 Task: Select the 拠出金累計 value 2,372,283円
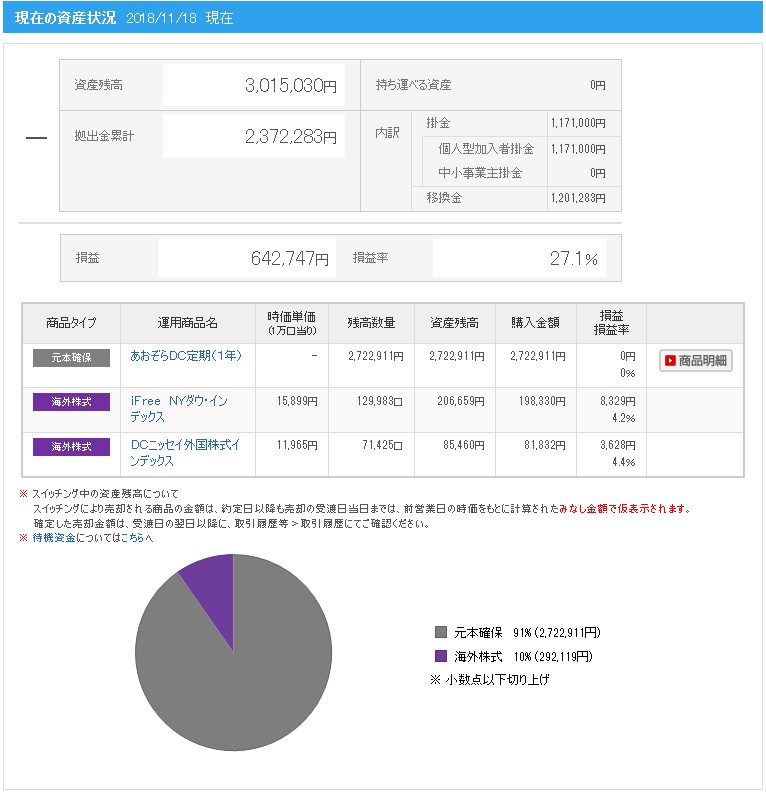[291, 136]
